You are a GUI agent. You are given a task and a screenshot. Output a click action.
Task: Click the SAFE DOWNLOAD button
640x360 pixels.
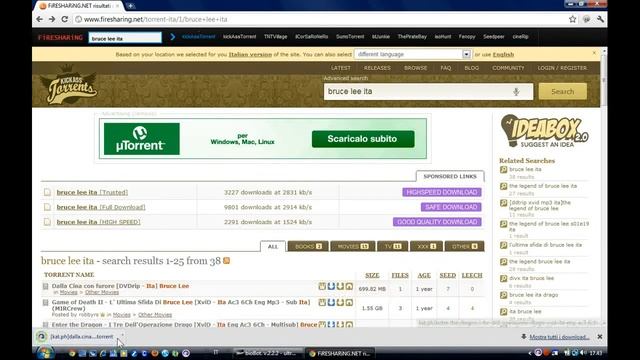451,207
